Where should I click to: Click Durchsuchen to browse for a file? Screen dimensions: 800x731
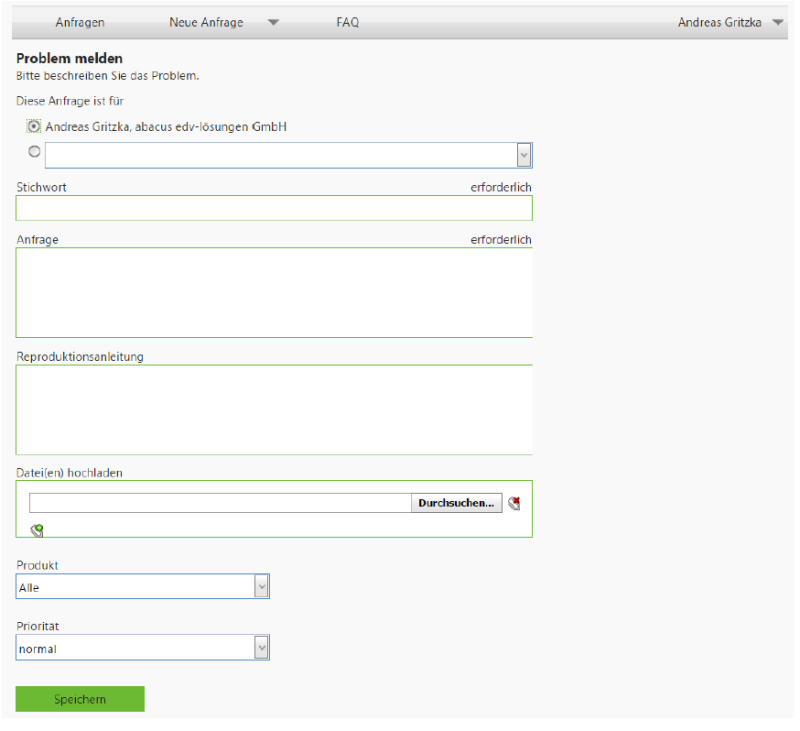(x=456, y=503)
